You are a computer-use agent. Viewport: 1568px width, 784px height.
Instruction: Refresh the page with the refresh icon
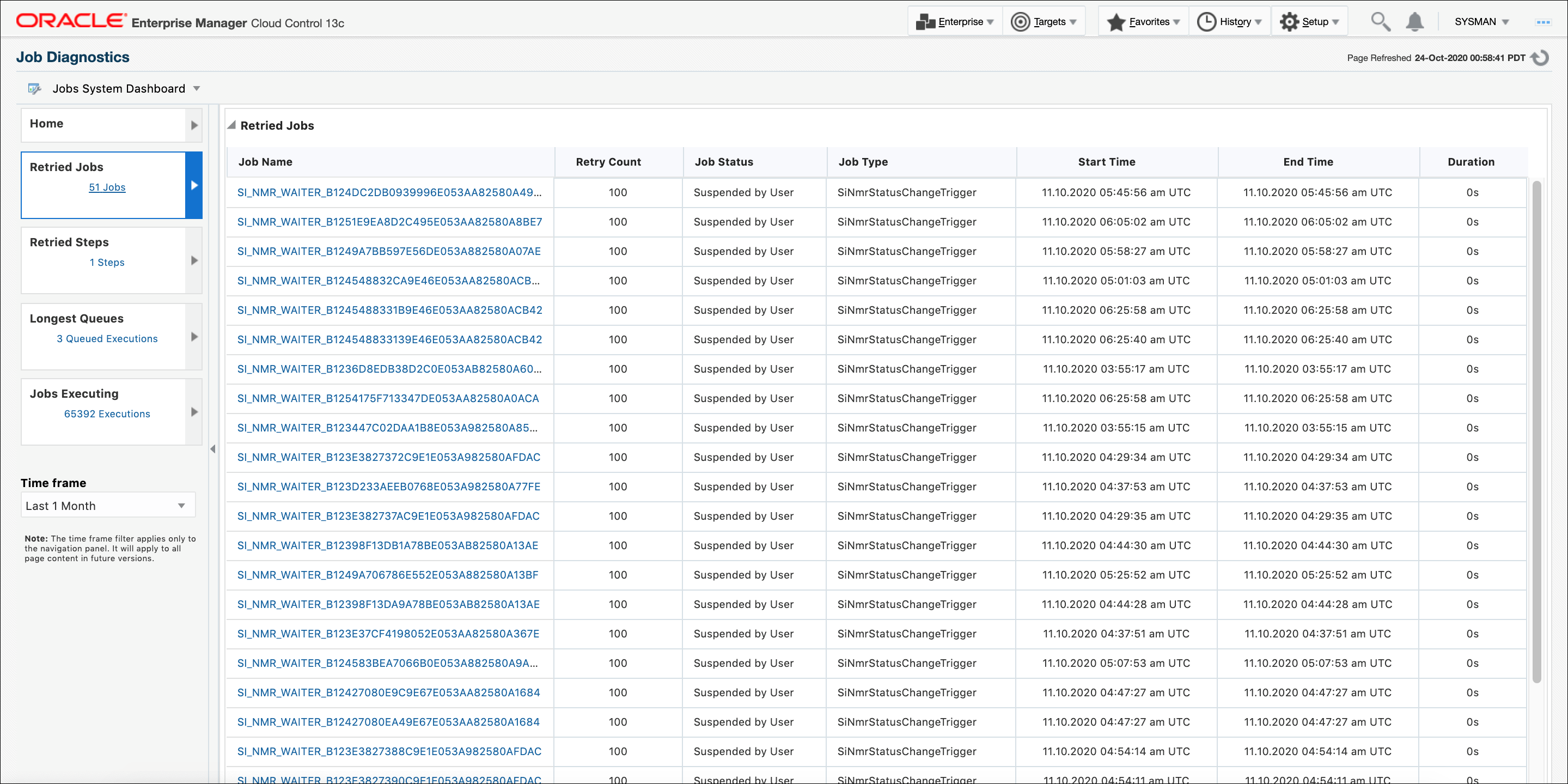[x=1540, y=58]
